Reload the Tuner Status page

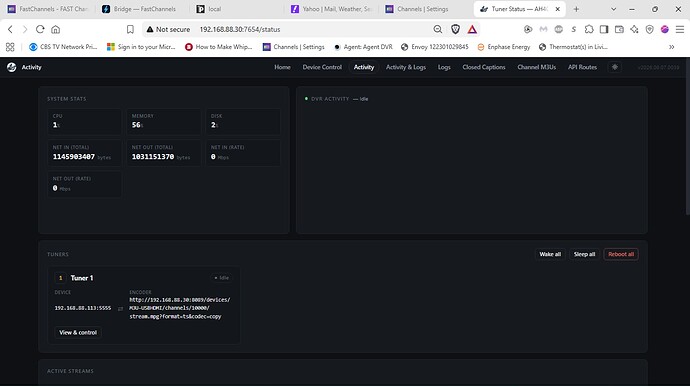point(40,29)
